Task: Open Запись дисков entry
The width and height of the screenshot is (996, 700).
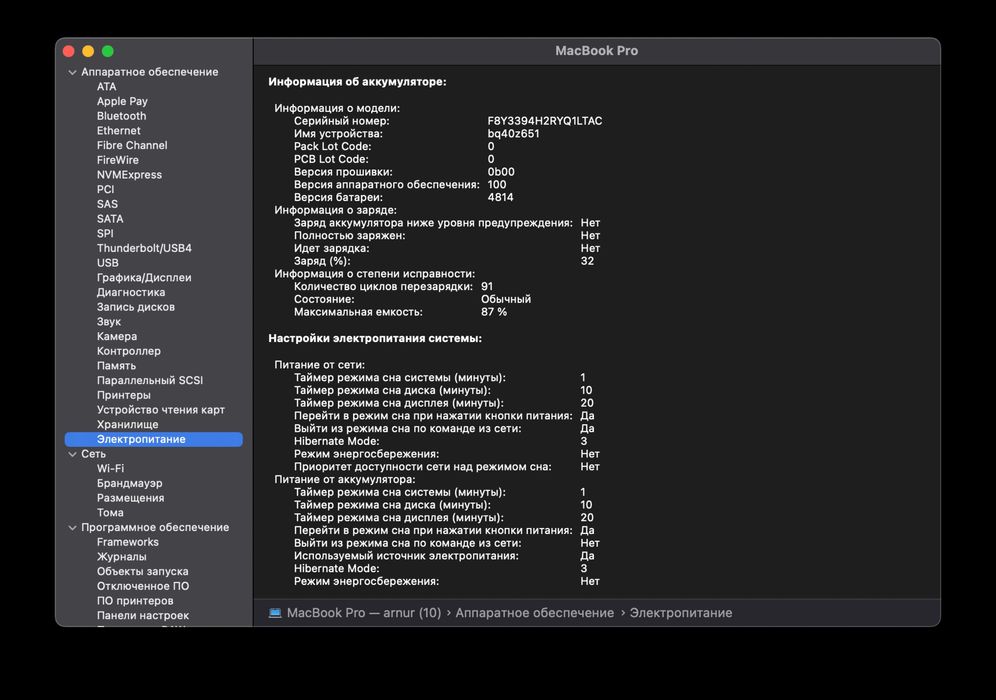Action: point(136,307)
